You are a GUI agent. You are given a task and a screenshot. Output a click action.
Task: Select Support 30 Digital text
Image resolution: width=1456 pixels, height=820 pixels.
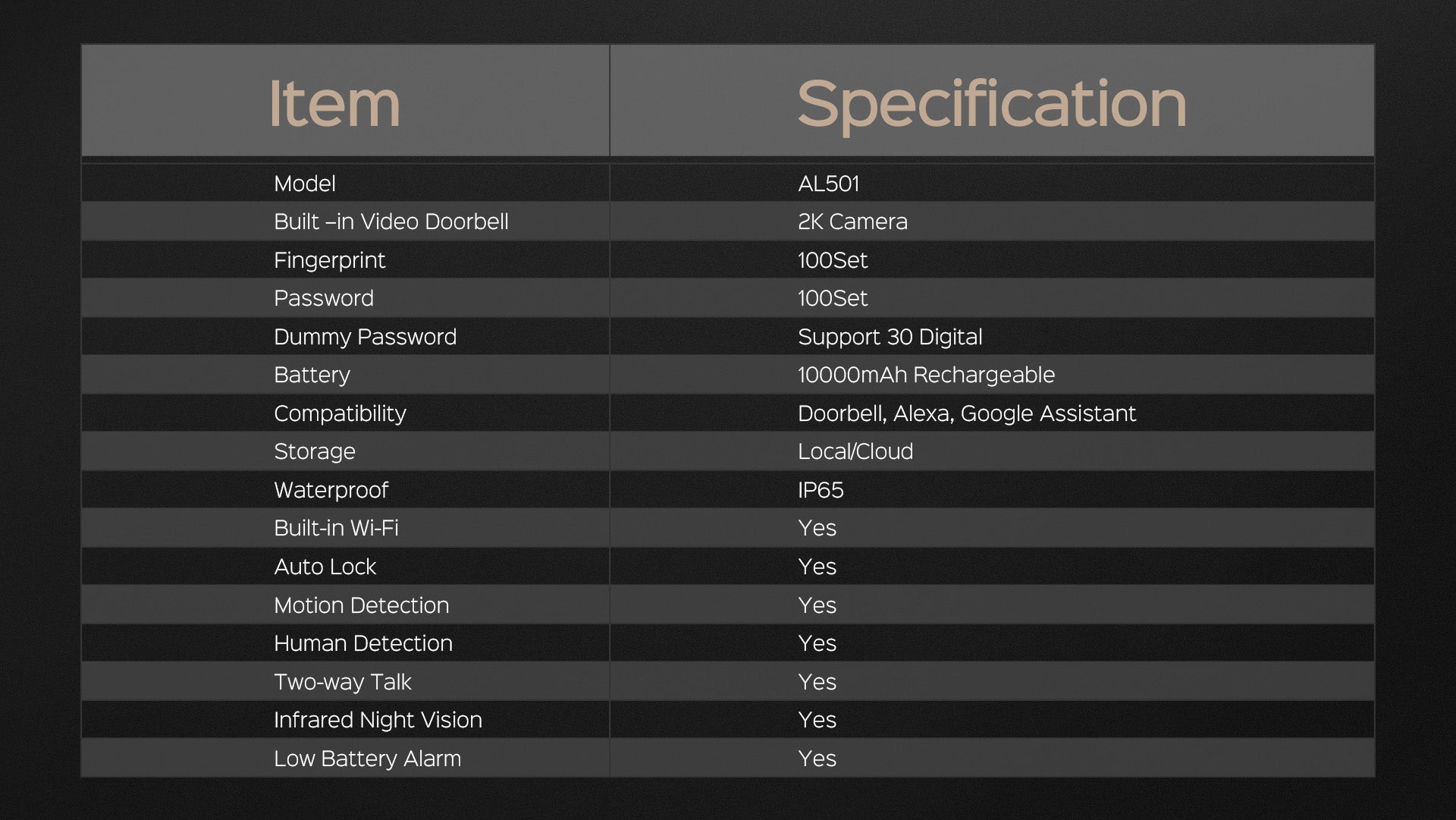coord(890,337)
